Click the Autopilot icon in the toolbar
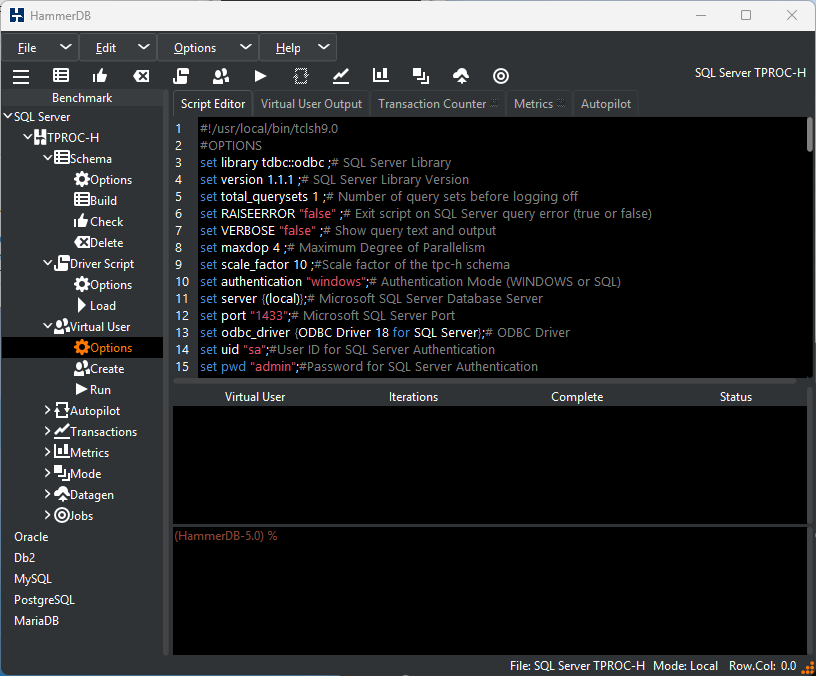The image size is (816, 676). (x=301, y=76)
